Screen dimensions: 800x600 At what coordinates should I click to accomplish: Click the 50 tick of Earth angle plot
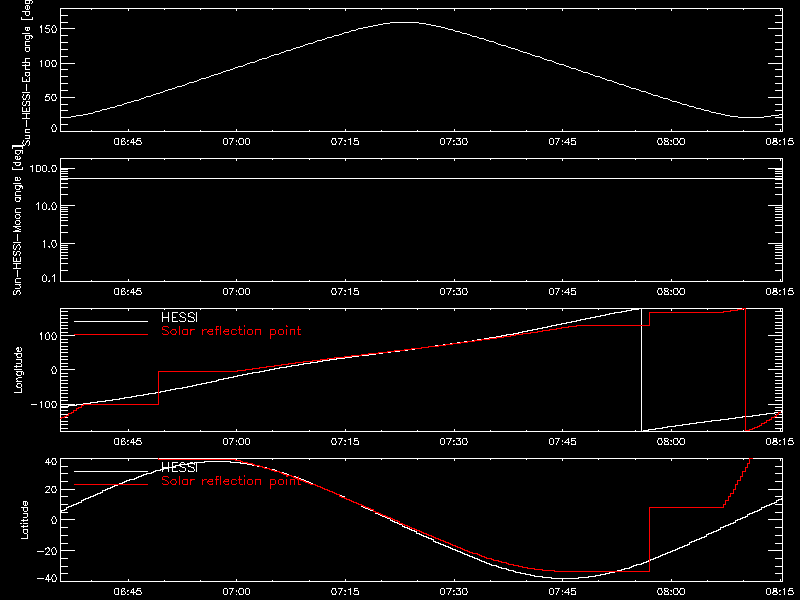pos(51,97)
